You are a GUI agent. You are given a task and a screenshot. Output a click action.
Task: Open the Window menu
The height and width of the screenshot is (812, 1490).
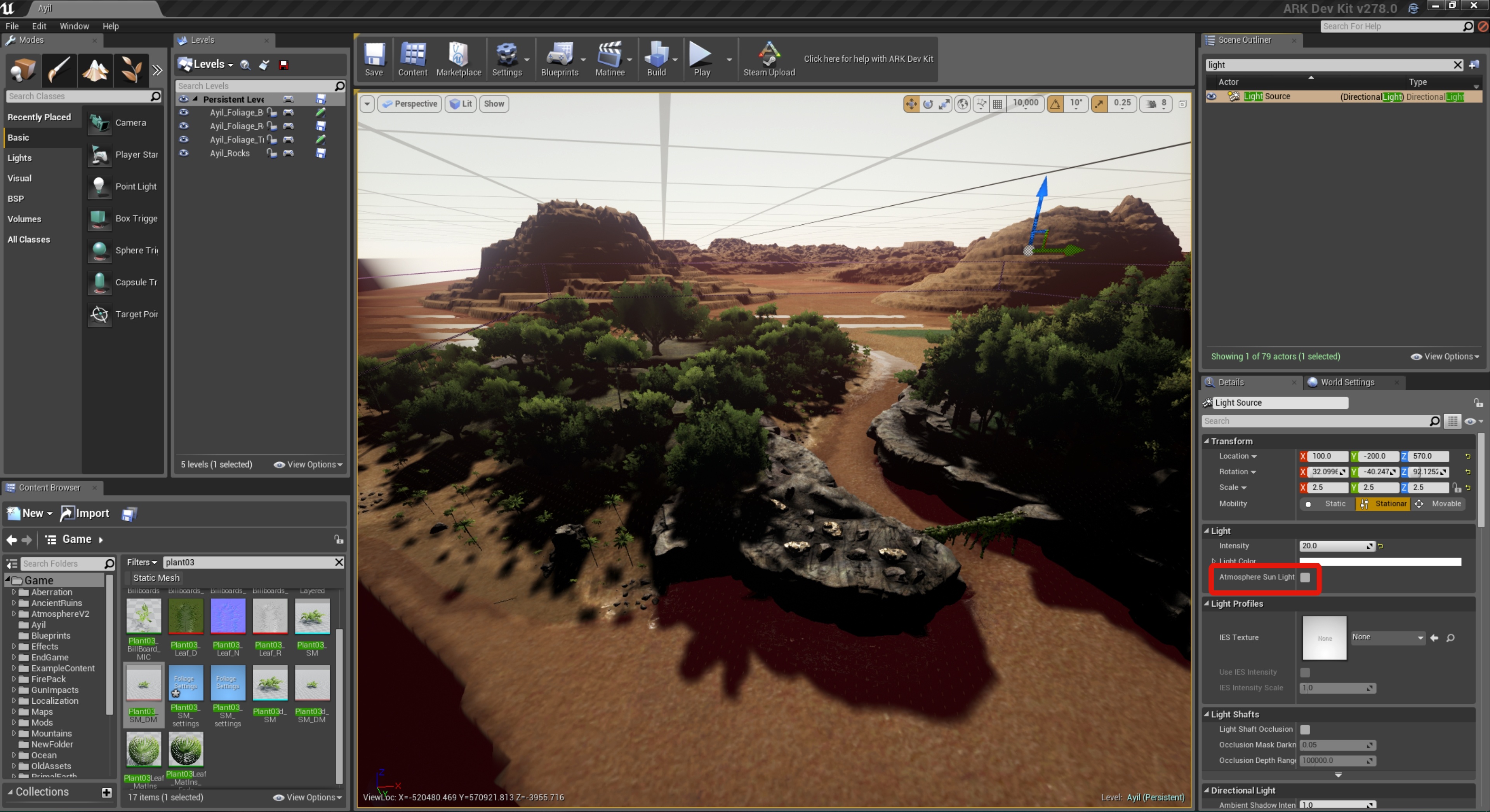coord(74,26)
